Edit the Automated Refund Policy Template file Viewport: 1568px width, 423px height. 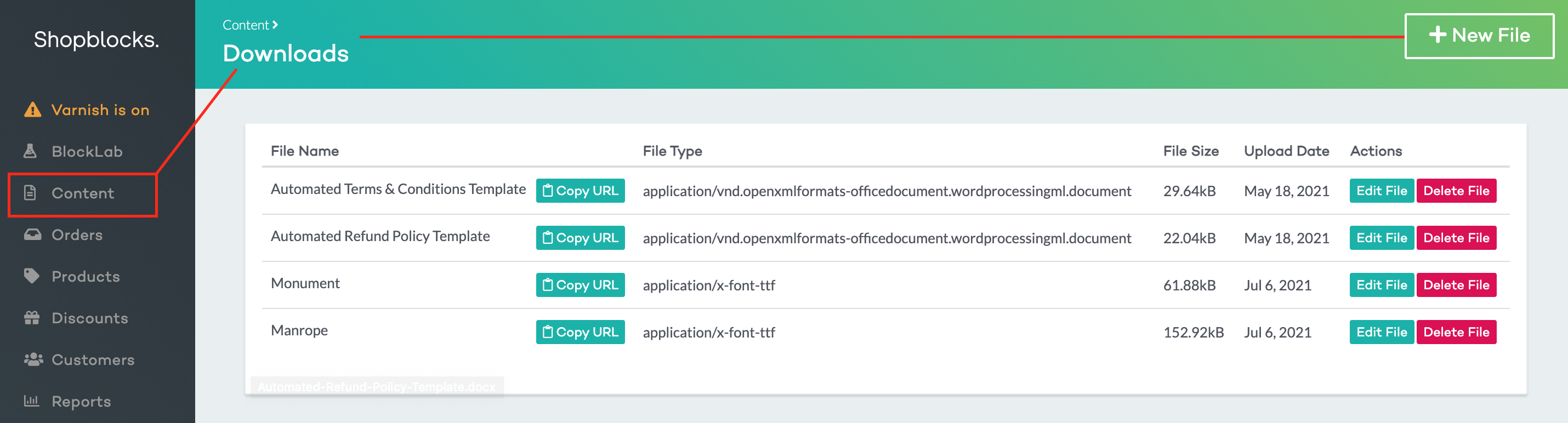coord(1381,238)
